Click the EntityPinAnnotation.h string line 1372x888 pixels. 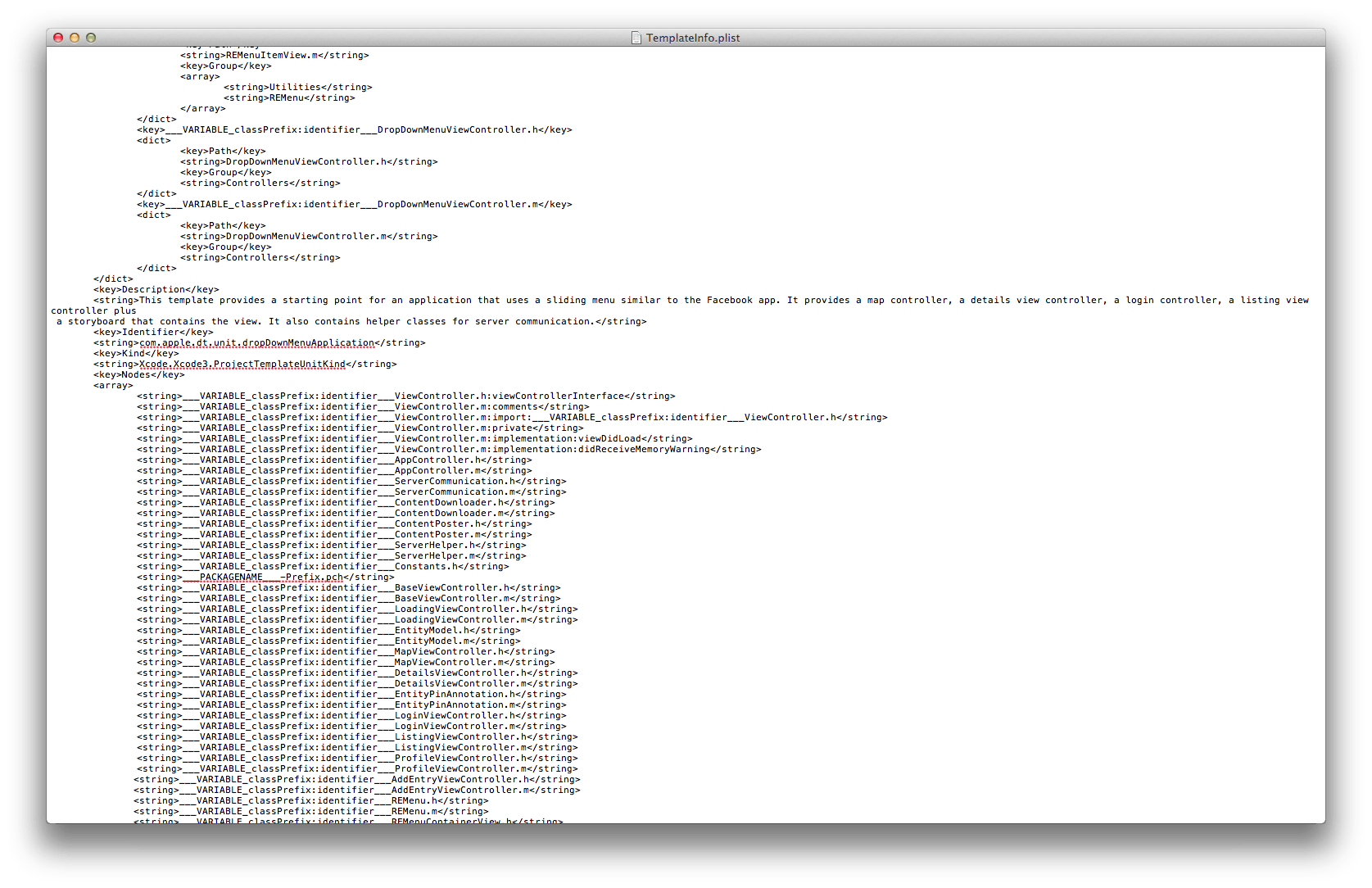click(x=351, y=694)
